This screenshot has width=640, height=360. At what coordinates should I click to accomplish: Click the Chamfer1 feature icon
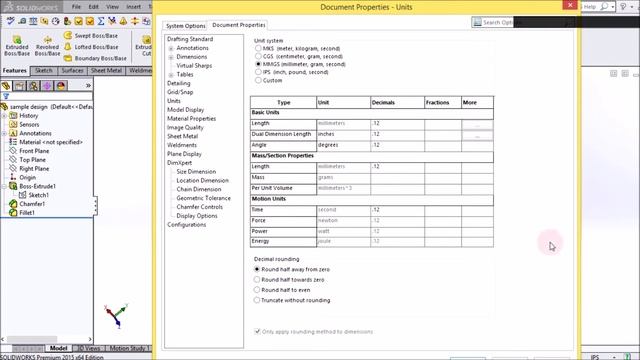pyautogui.click(x=13, y=204)
